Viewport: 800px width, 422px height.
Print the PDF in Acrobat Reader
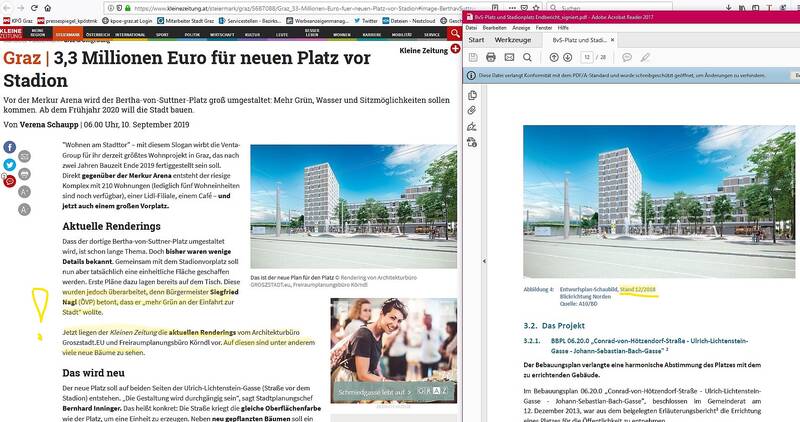point(491,57)
